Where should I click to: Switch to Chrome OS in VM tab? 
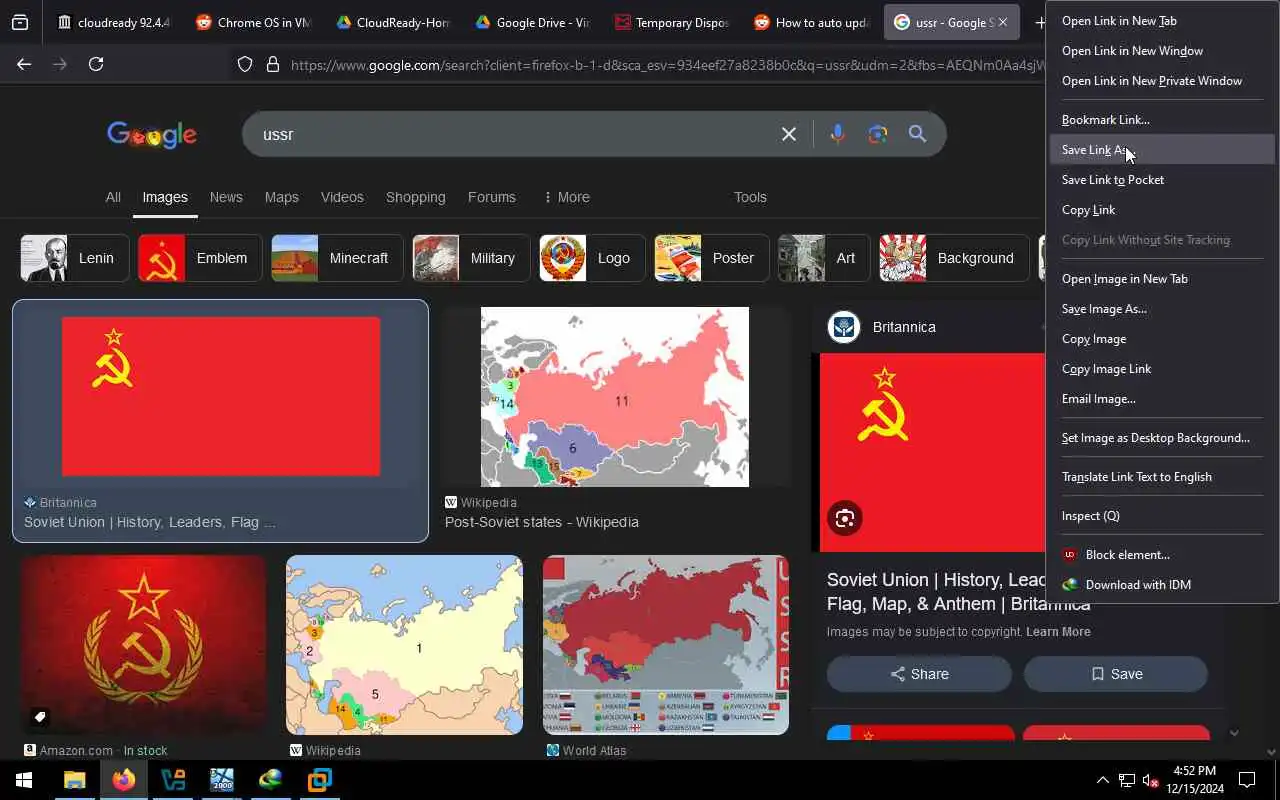click(x=253, y=22)
